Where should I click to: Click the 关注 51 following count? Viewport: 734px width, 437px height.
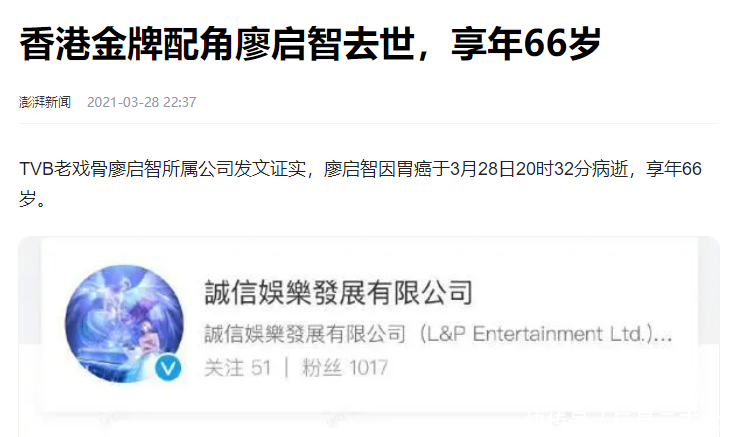(238, 368)
